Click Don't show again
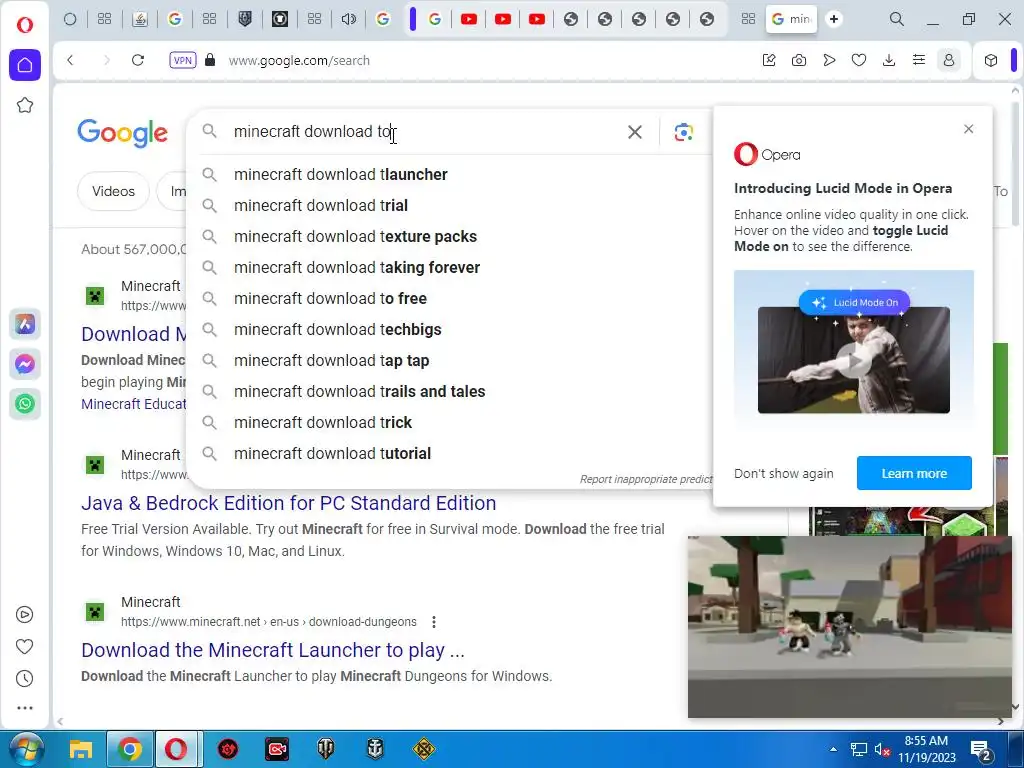This screenshot has width=1024, height=768. coord(784,473)
